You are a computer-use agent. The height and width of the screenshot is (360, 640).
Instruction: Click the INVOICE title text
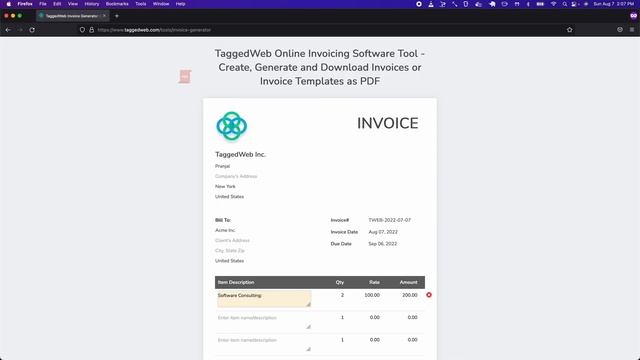388,123
